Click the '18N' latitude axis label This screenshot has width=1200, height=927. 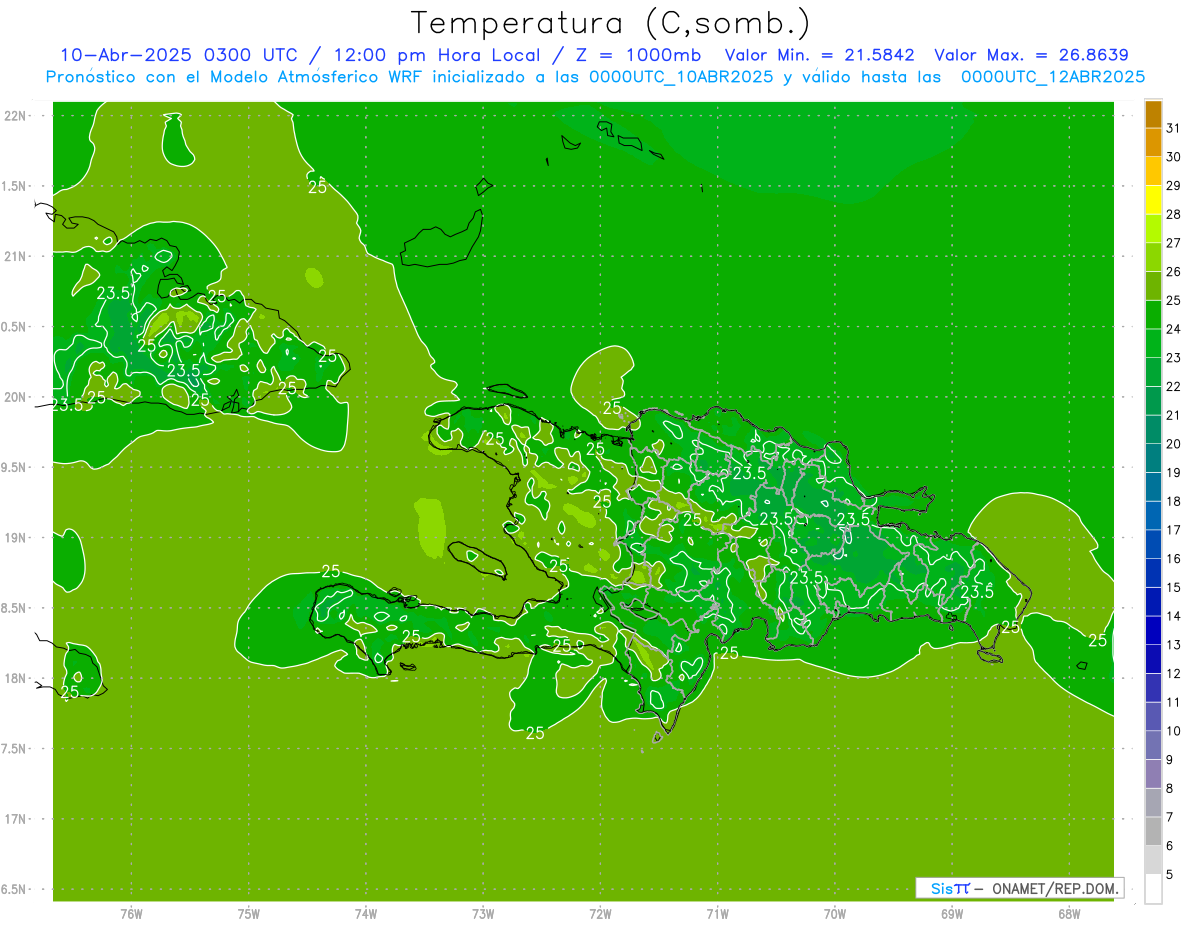[16, 678]
